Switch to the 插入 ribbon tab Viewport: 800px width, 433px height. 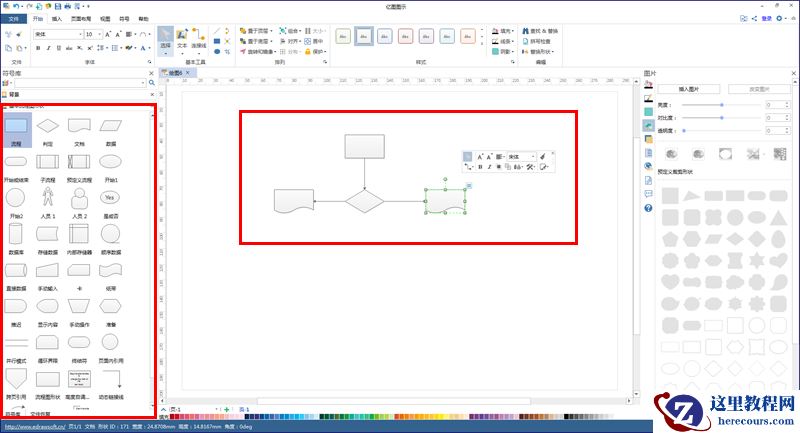[57, 19]
